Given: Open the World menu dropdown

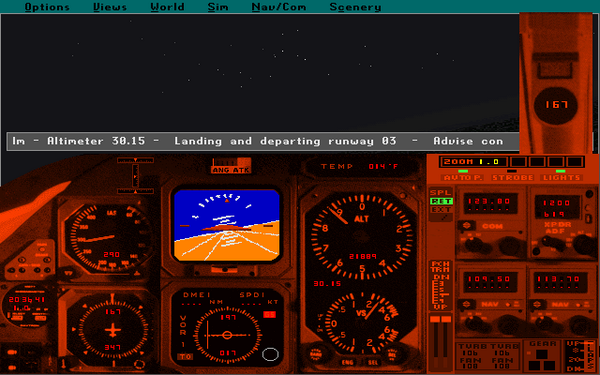Looking at the screenshot, I should (168, 7).
